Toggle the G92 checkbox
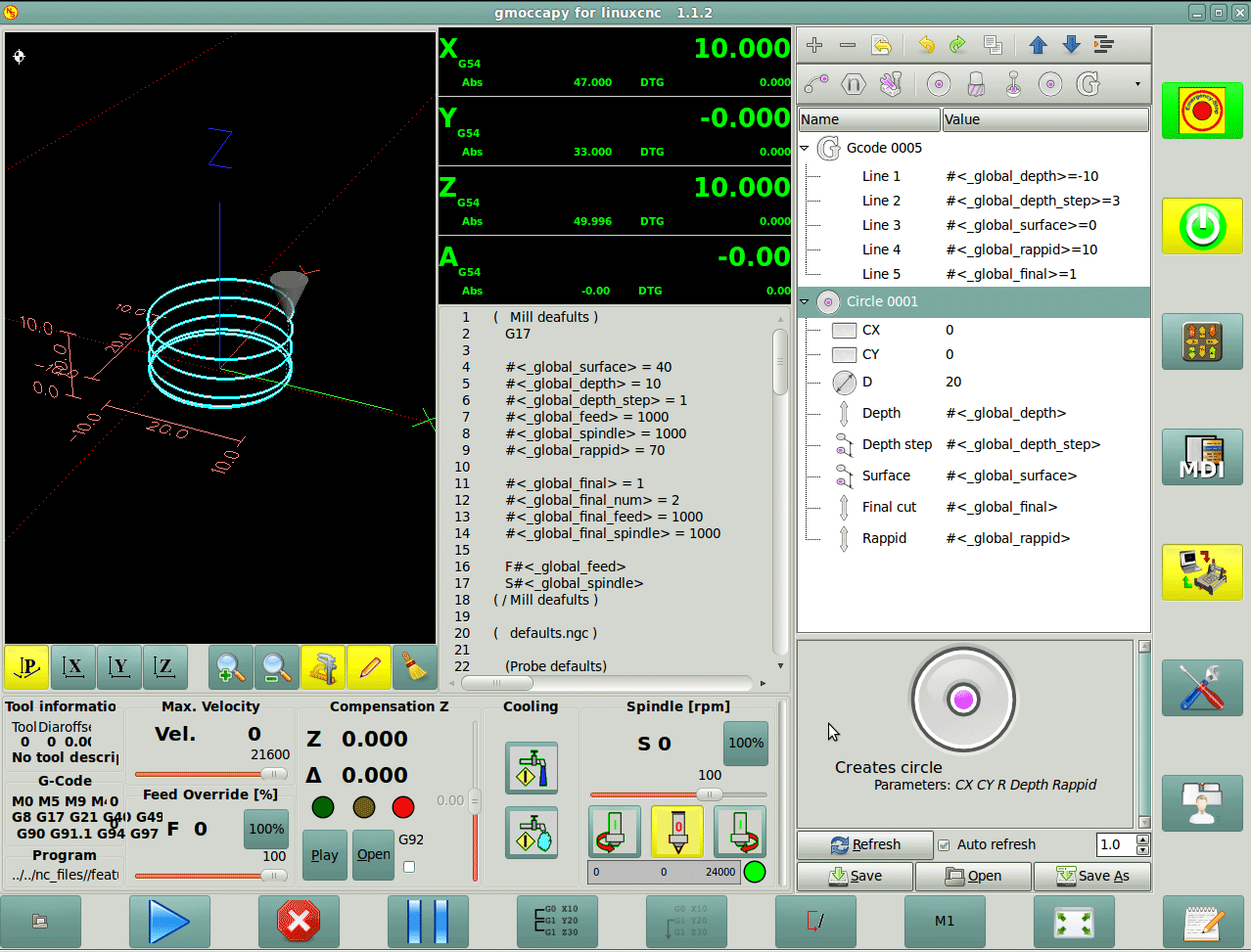Image resolution: width=1251 pixels, height=952 pixels. (409, 867)
